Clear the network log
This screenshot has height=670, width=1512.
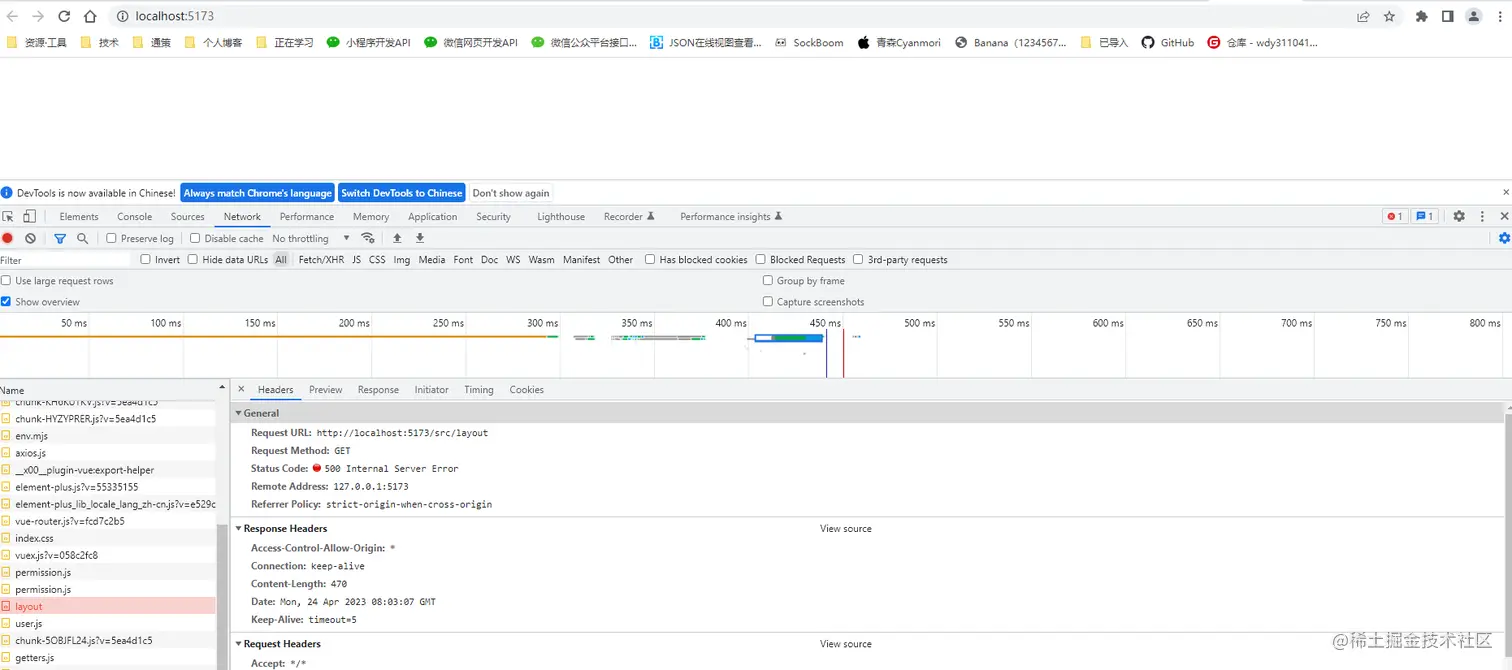click(31, 238)
